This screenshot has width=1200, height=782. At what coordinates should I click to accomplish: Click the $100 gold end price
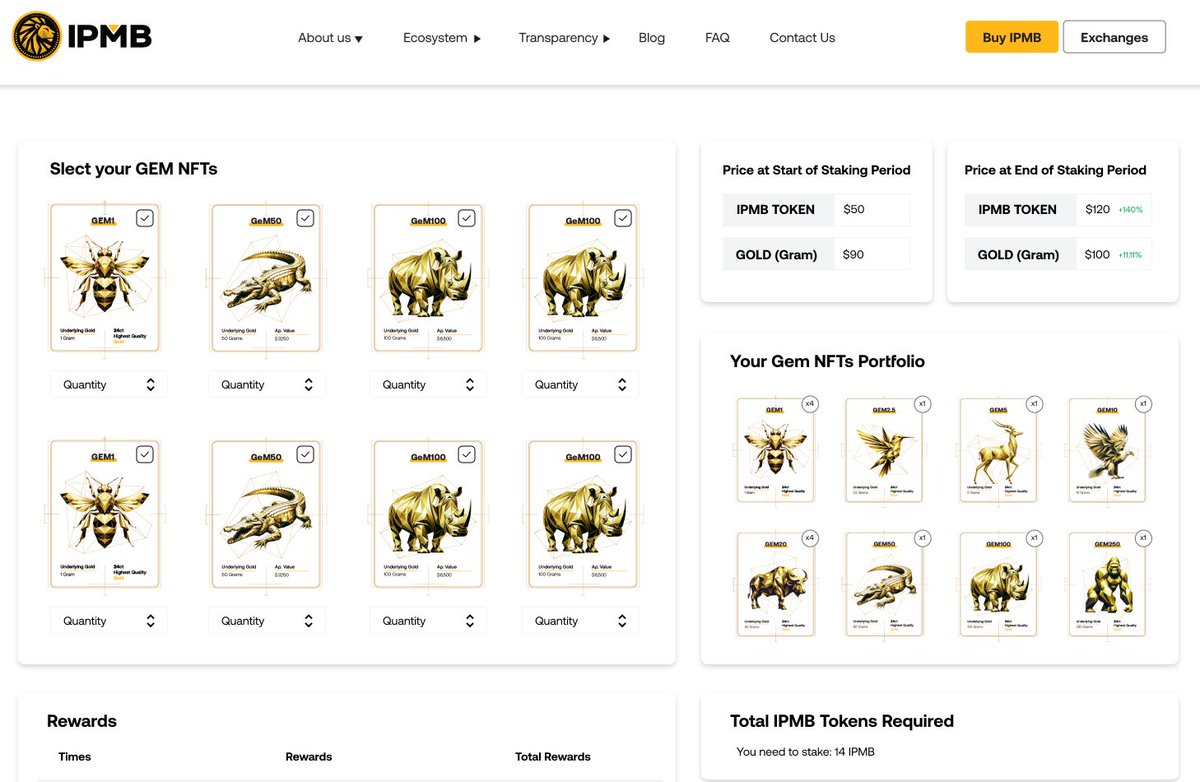coord(1098,254)
